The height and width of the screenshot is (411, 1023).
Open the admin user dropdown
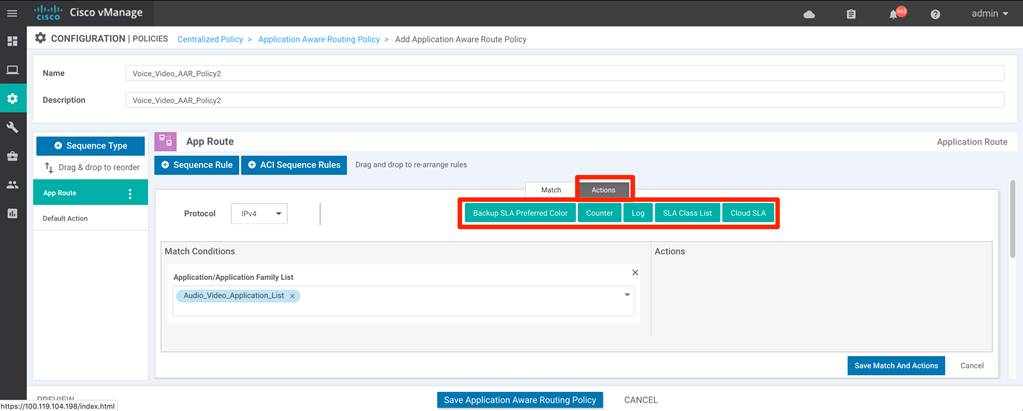pyautogui.click(x=990, y=13)
